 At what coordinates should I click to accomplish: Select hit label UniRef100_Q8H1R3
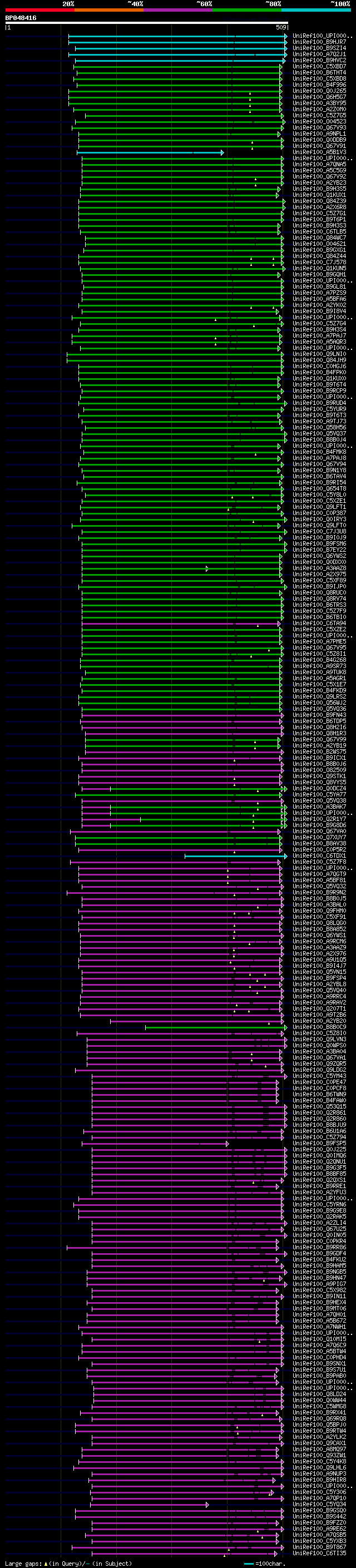[319, 734]
